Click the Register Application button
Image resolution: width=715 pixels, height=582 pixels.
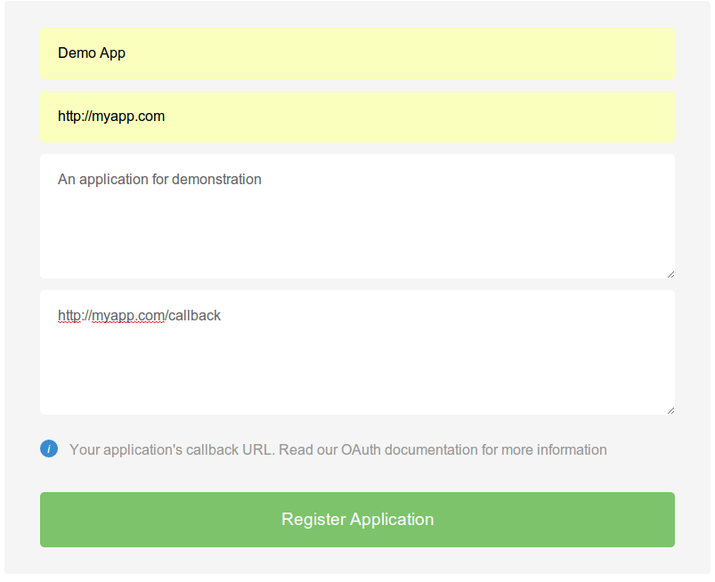pyautogui.click(x=357, y=519)
